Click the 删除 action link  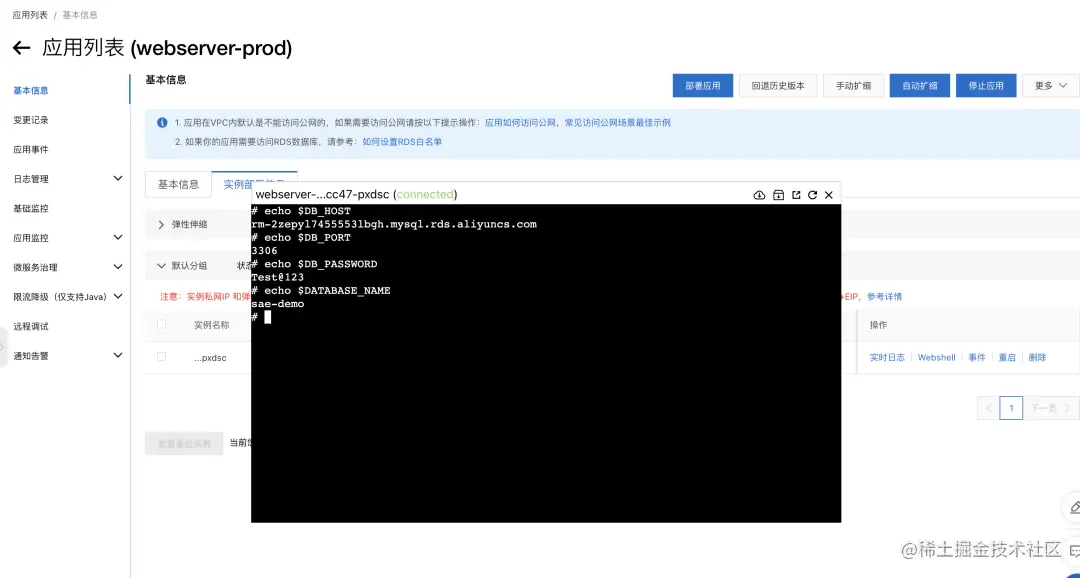click(1037, 358)
